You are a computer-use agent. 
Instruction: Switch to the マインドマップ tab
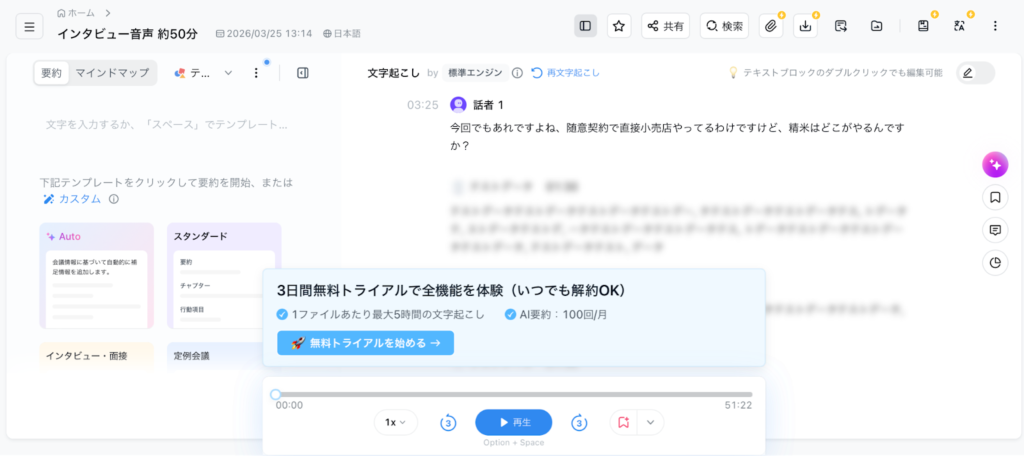(112, 73)
